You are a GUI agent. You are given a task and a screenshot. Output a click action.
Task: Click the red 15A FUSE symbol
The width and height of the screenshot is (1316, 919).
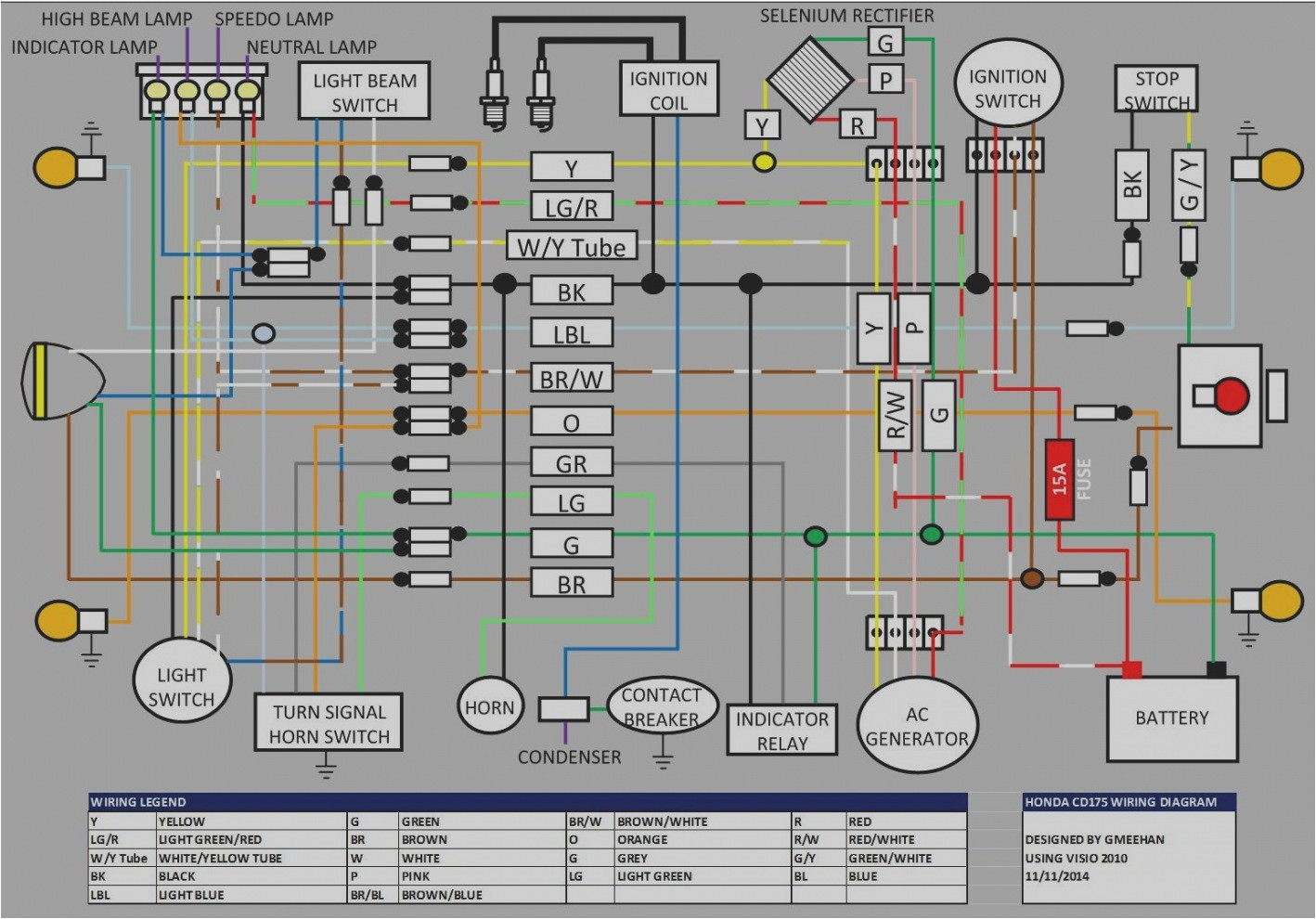coord(1058,478)
